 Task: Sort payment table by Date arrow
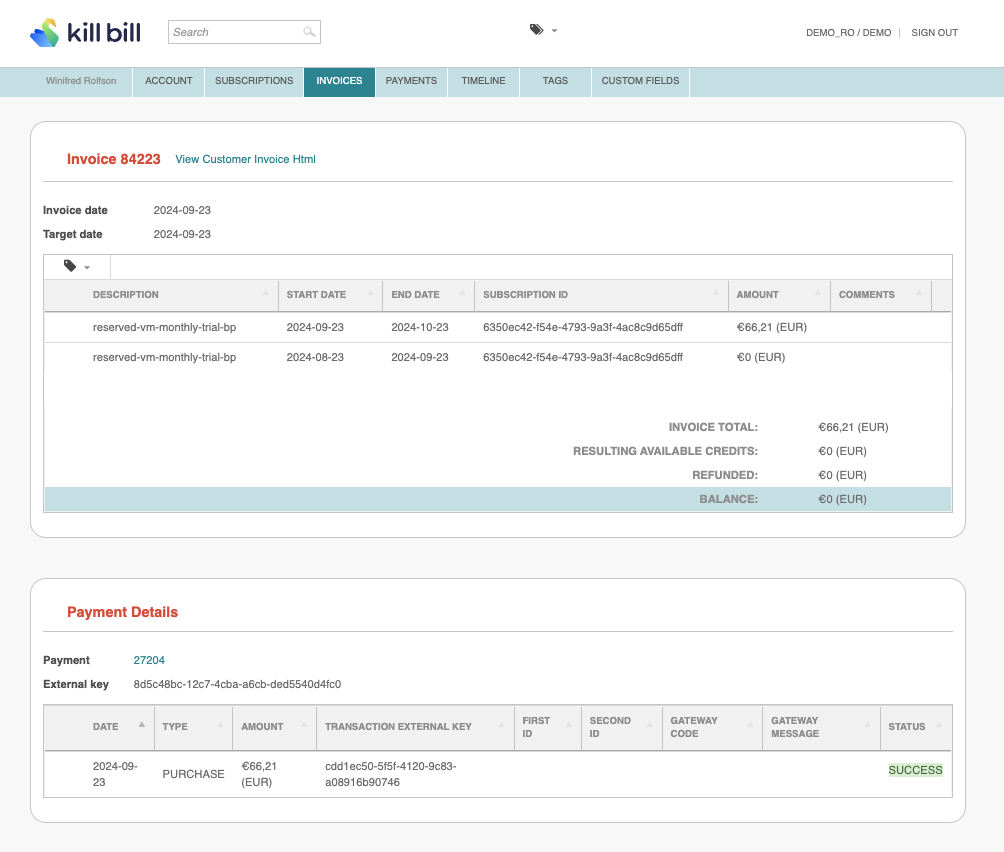[142, 725]
